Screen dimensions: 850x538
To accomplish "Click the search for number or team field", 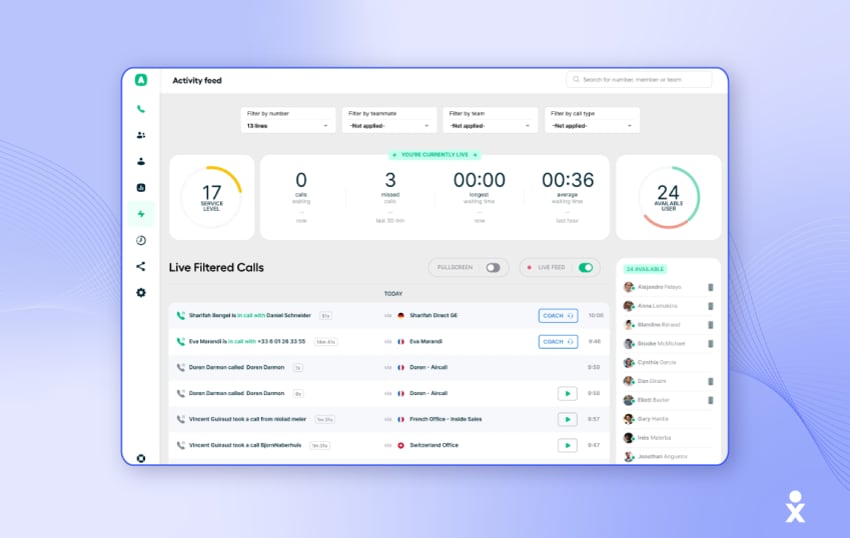I will click(x=639, y=79).
